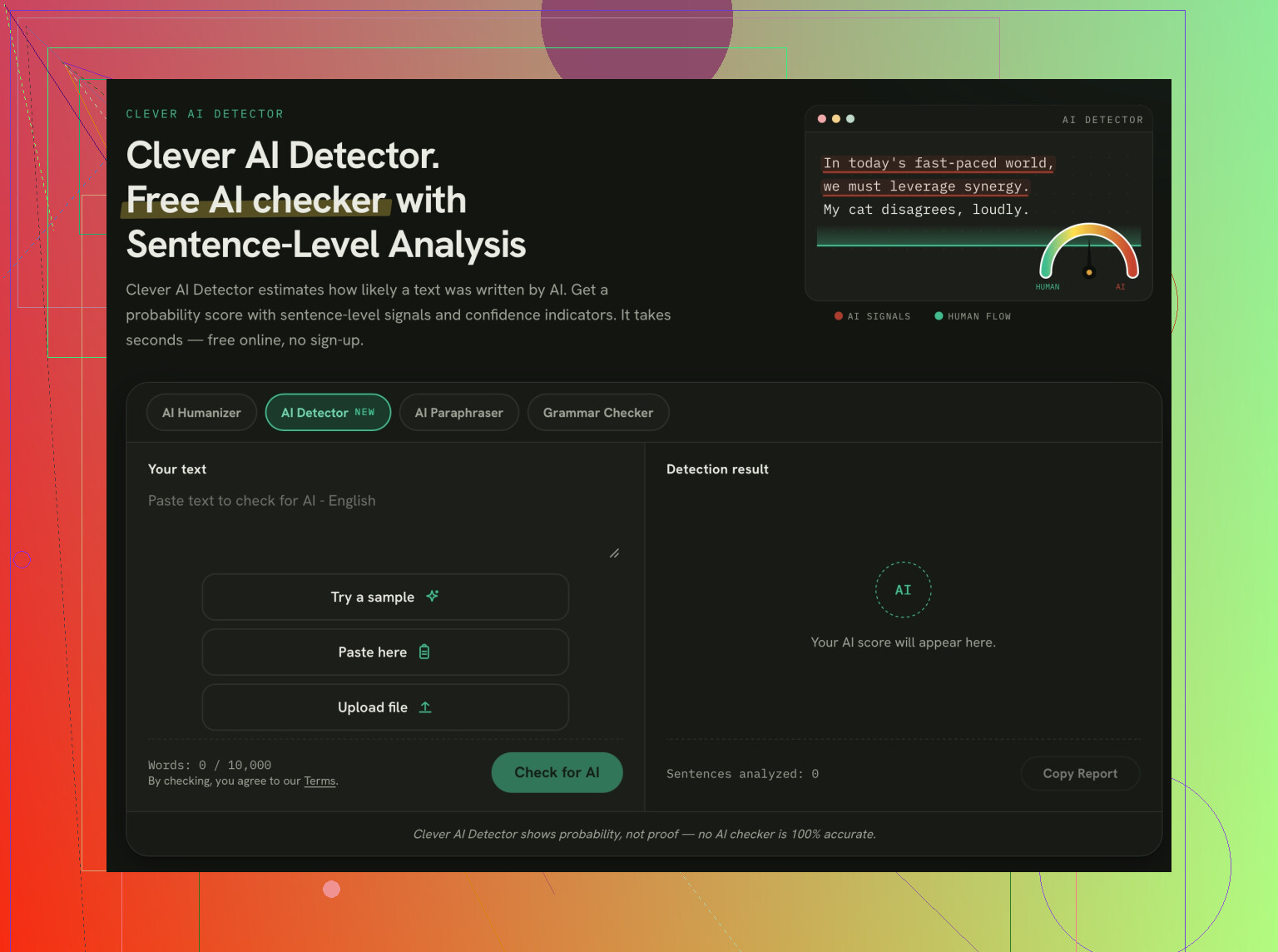The image size is (1278, 952).
Task: Open the Terms link
Action: pos(319,781)
